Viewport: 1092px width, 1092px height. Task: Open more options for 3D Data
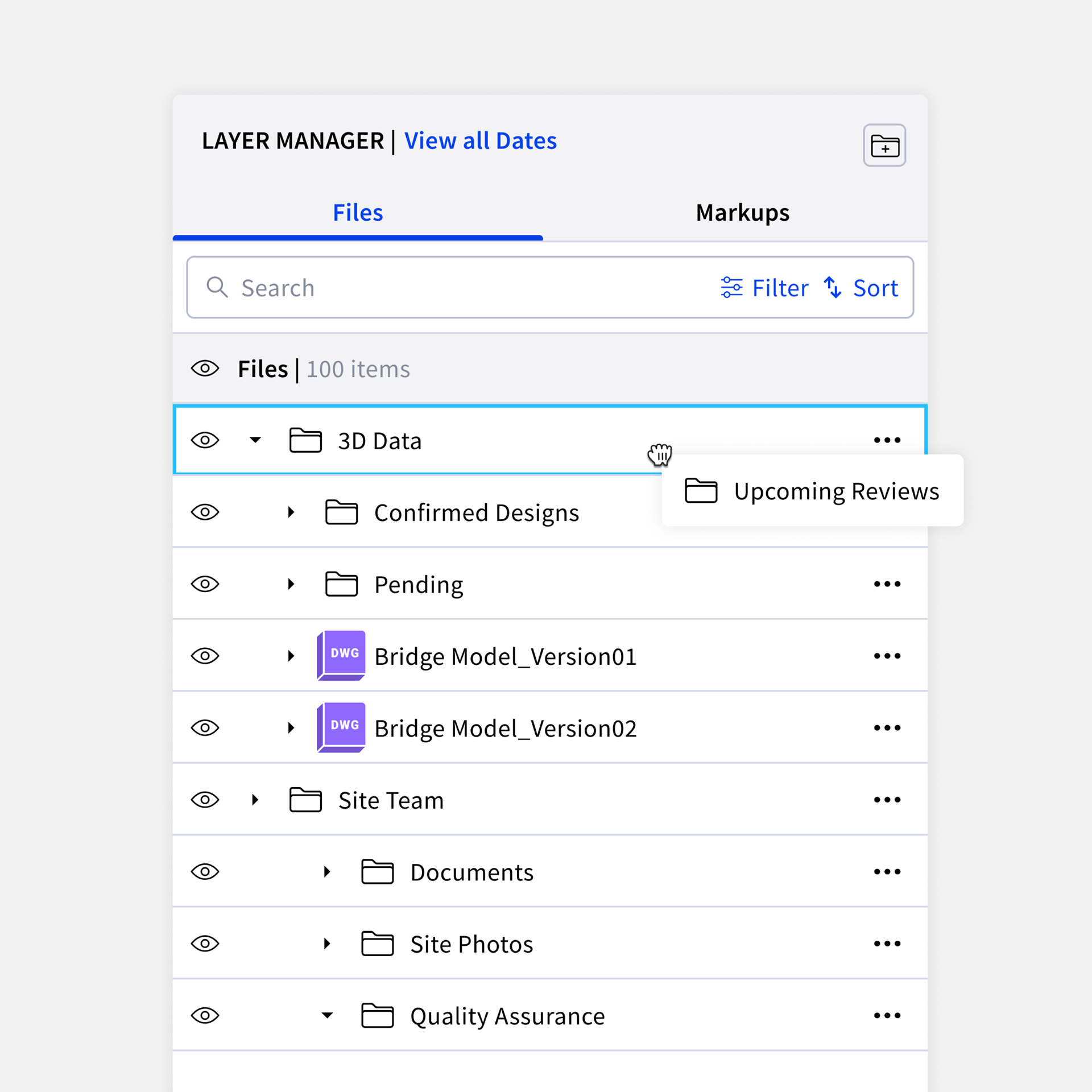coord(887,440)
